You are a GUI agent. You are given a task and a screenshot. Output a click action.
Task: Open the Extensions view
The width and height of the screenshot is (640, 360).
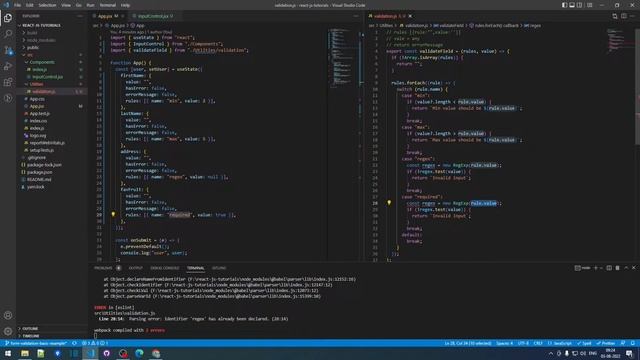coord(8,82)
